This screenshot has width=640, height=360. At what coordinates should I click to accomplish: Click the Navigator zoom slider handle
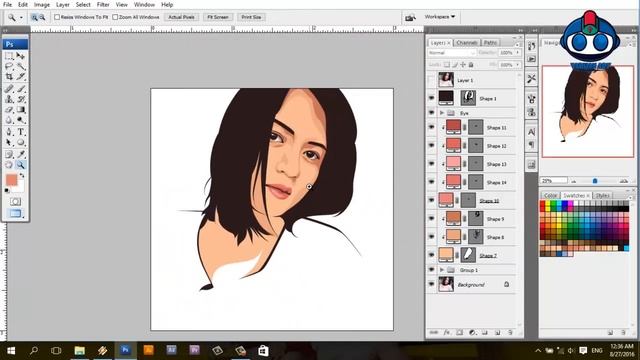pyautogui.click(x=595, y=180)
